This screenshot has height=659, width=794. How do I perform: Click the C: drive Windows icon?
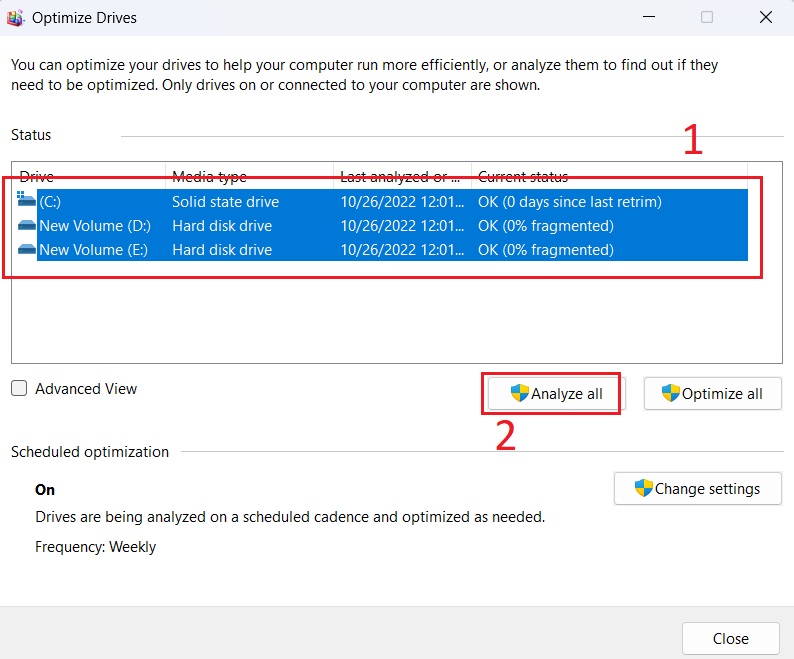coord(26,201)
